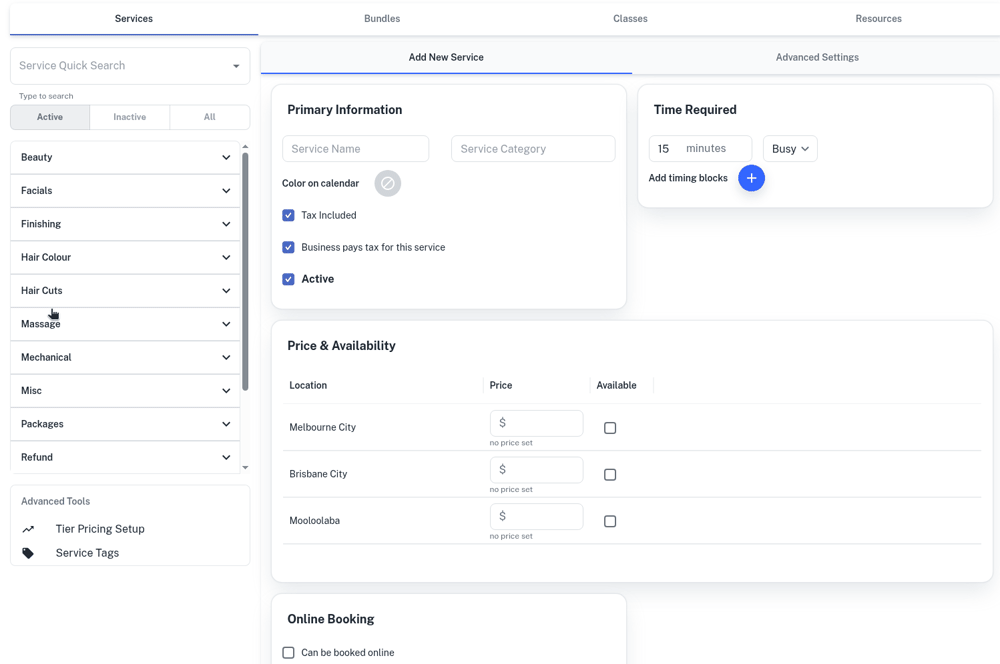Open Tier Pricing Setup link
The width and height of the screenshot is (1000, 664).
100,529
